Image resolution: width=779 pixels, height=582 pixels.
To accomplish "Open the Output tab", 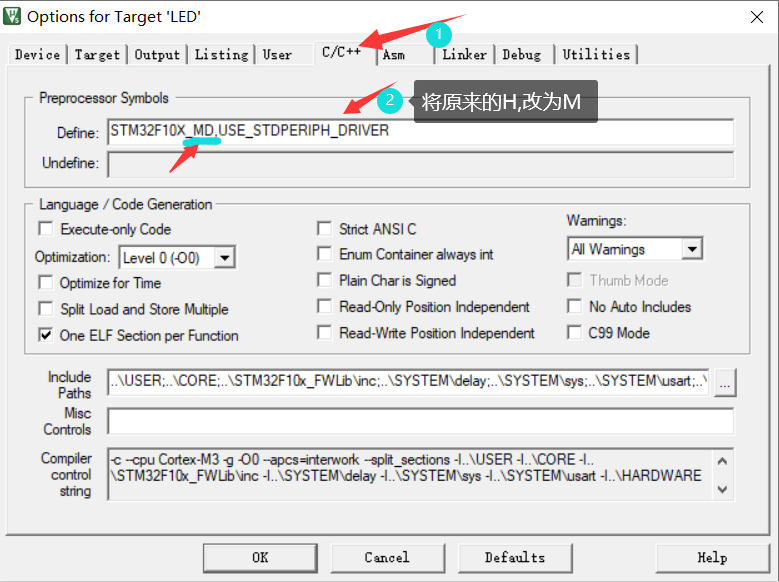I will [x=157, y=54].
